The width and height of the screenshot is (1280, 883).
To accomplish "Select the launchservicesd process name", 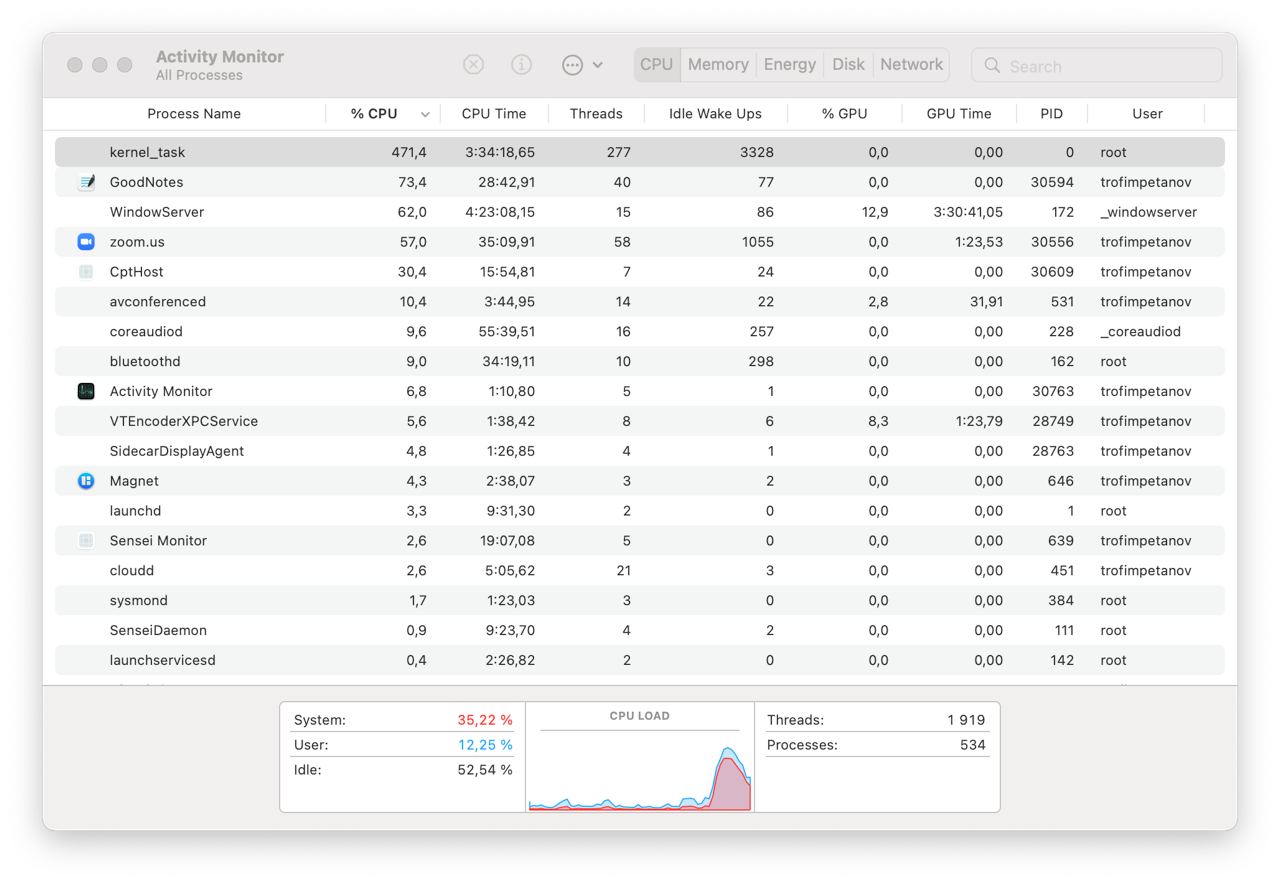I will [x=163, y=661].
